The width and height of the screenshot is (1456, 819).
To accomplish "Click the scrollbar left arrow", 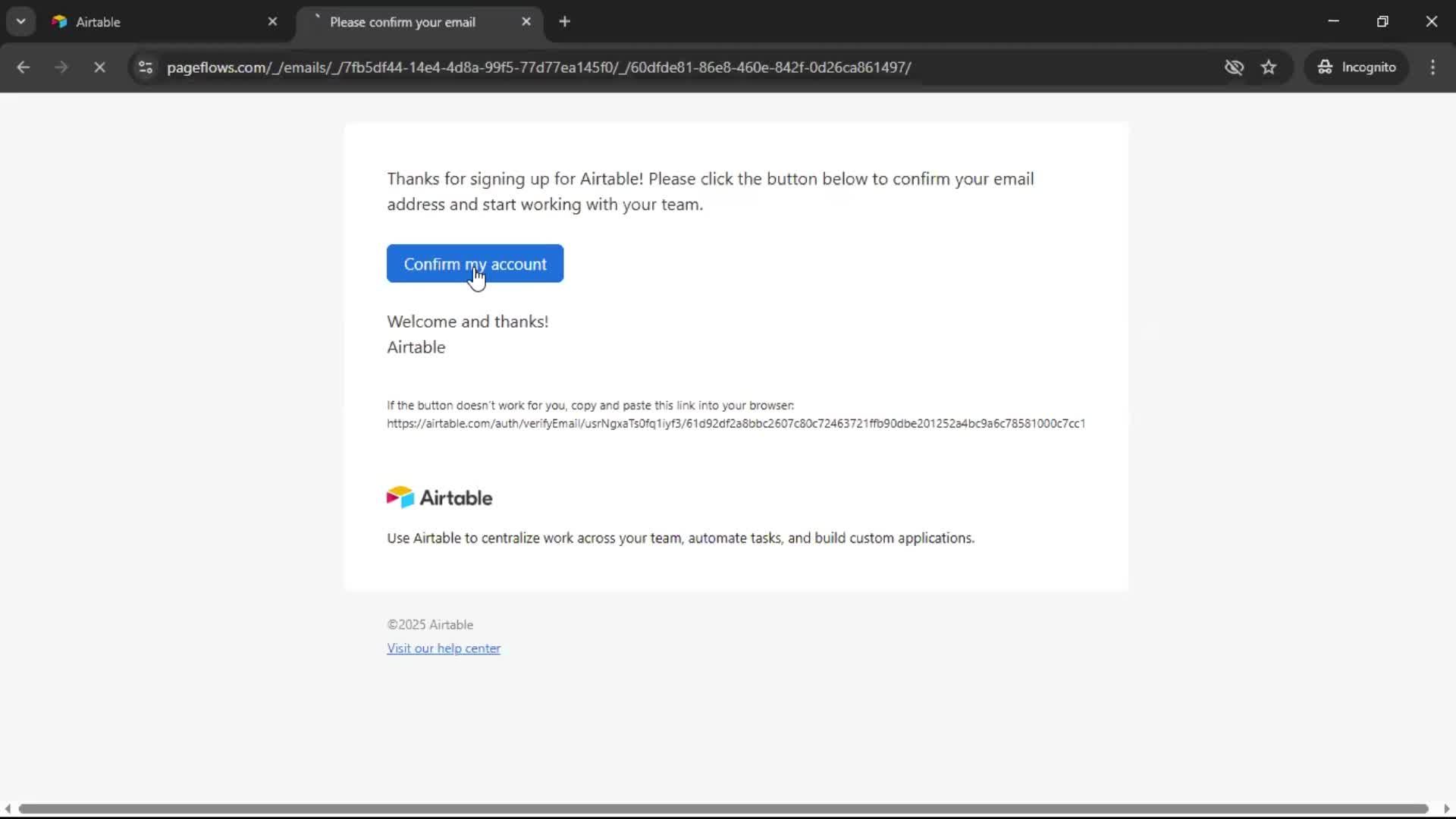I will 8,809.
